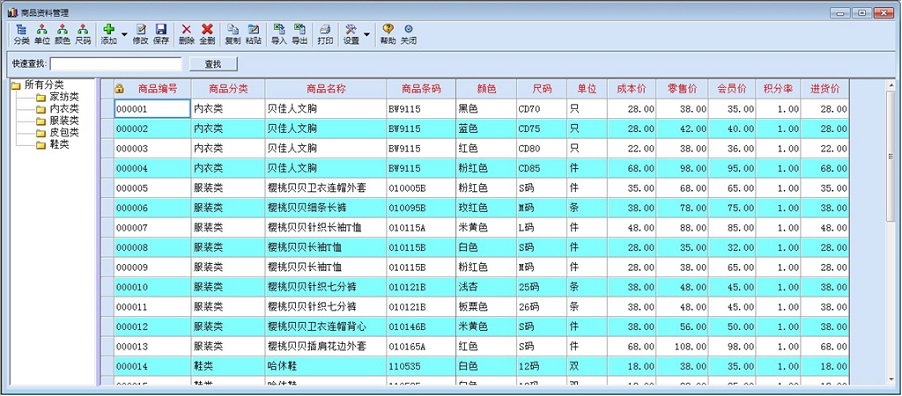This screenshot has height=396, width=902.
Task: Click the 打印 print toolbar icon
Action: pyautogui.click(x=325, y=35)
